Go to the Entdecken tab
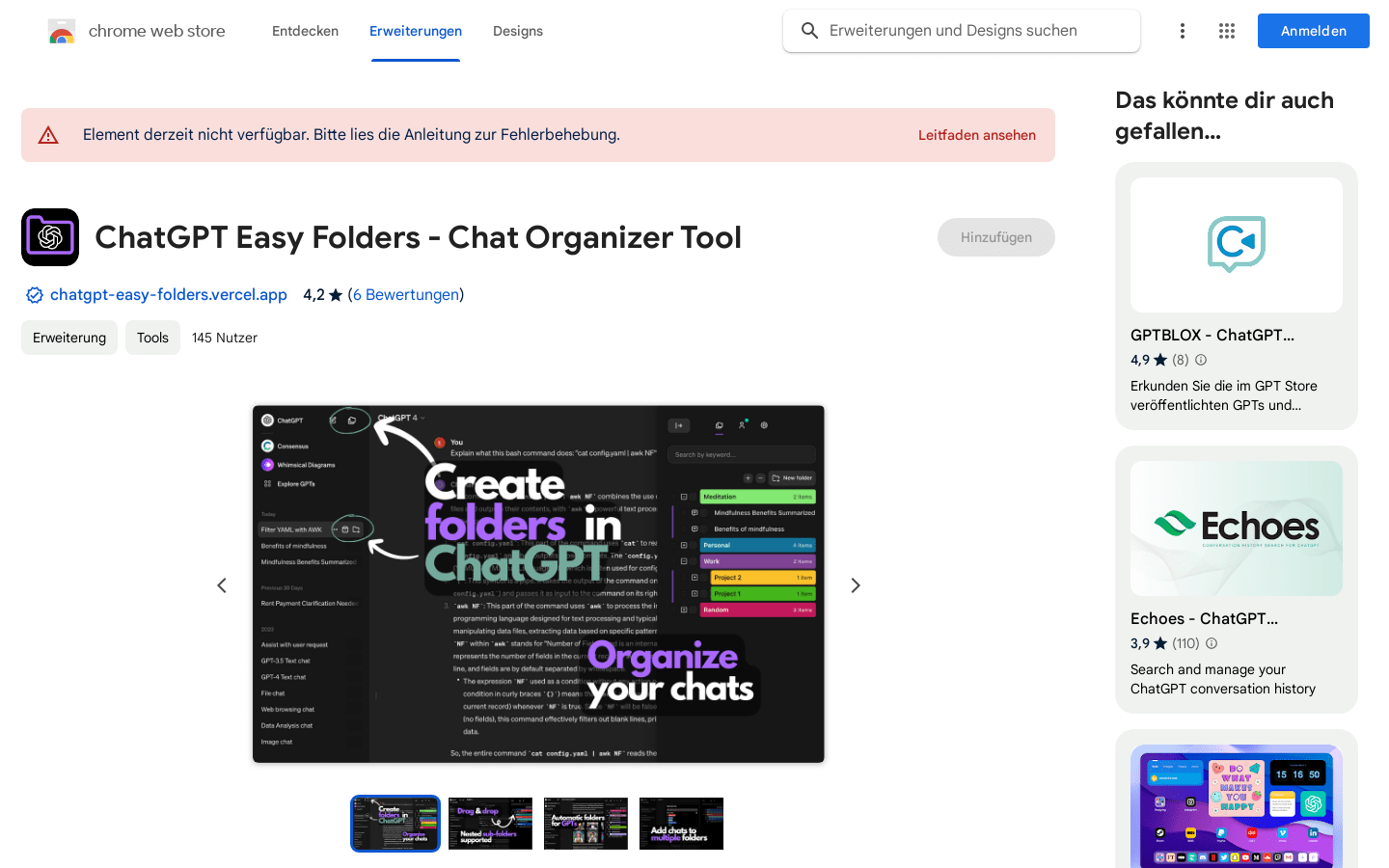The image size is (1389, 868). [305, 31]
